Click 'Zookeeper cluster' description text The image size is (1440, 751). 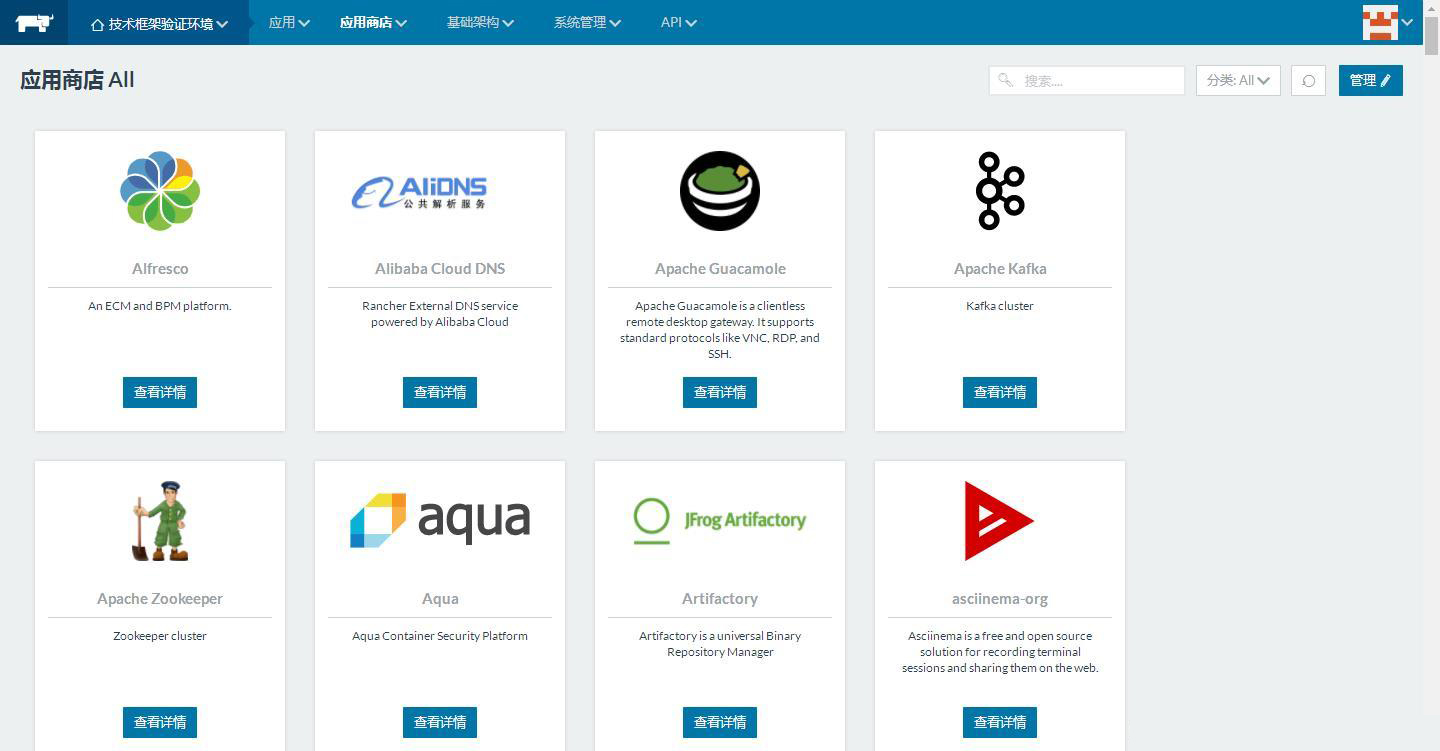tap(160, 636)
